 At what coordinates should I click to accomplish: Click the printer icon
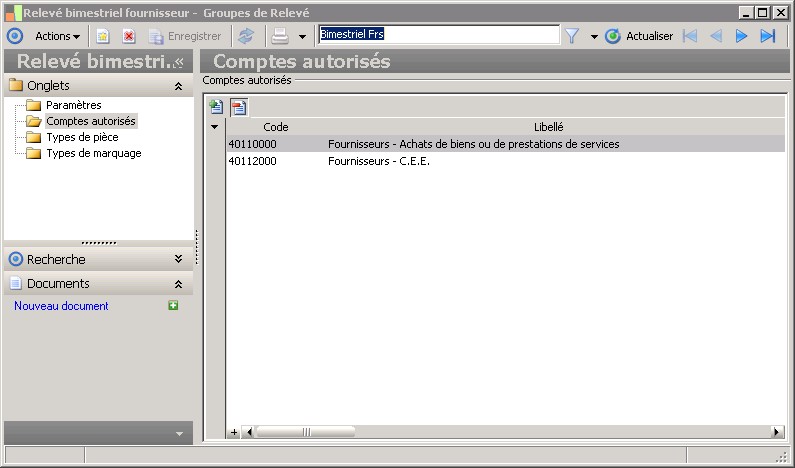pyautogui.click(x=280, y=36)
